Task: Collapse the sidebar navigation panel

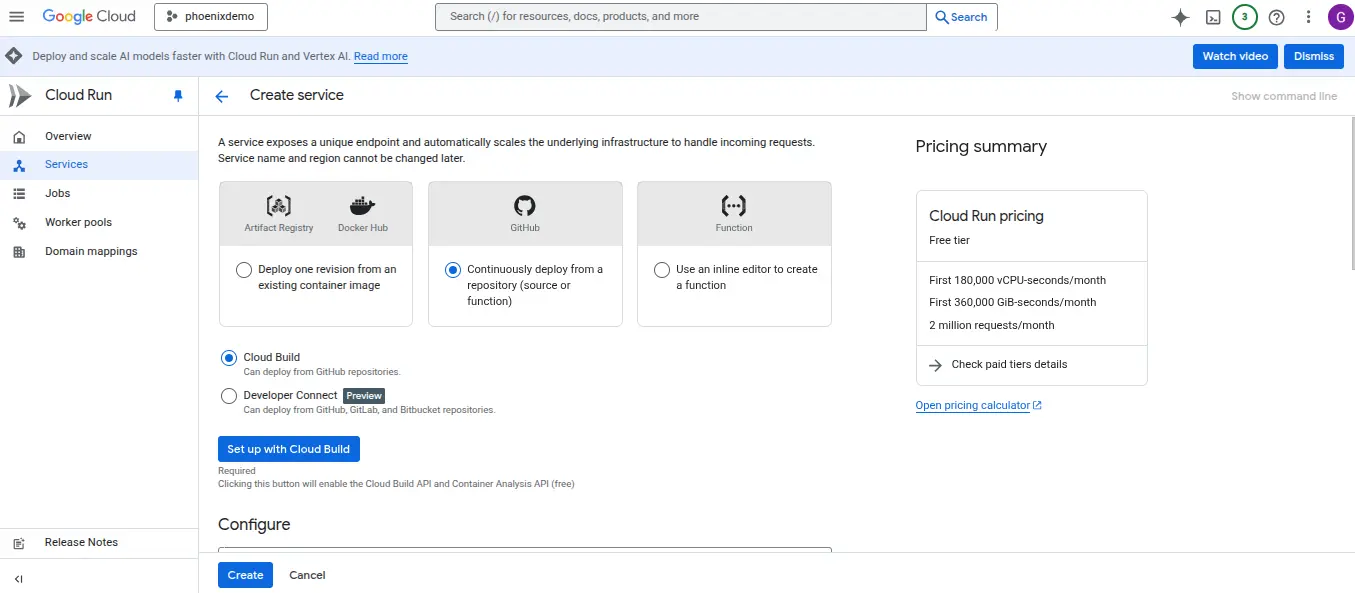Action: coord(19,578)
